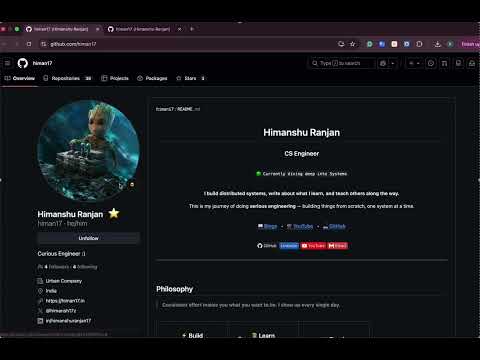View the followers link
This screenshot has height=360, width=480.
coord(57,267)
